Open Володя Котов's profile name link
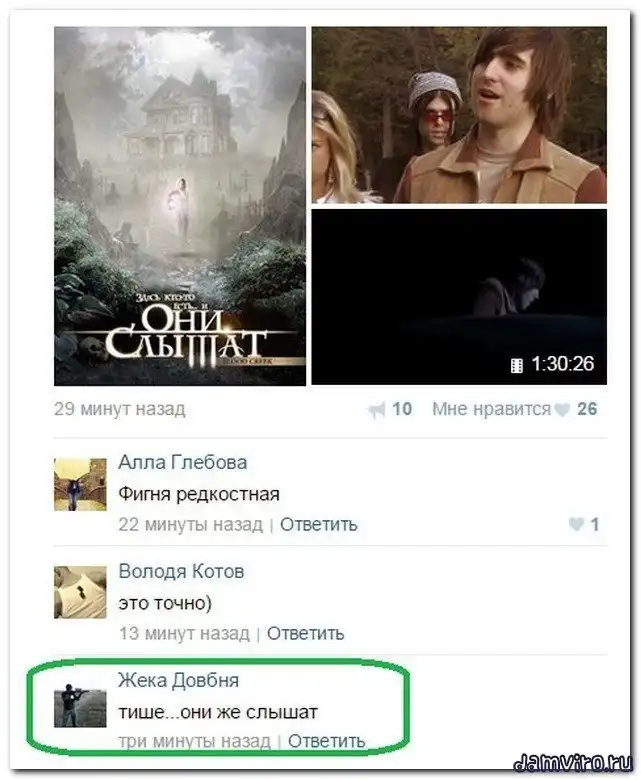 click(x=181, y=571)
